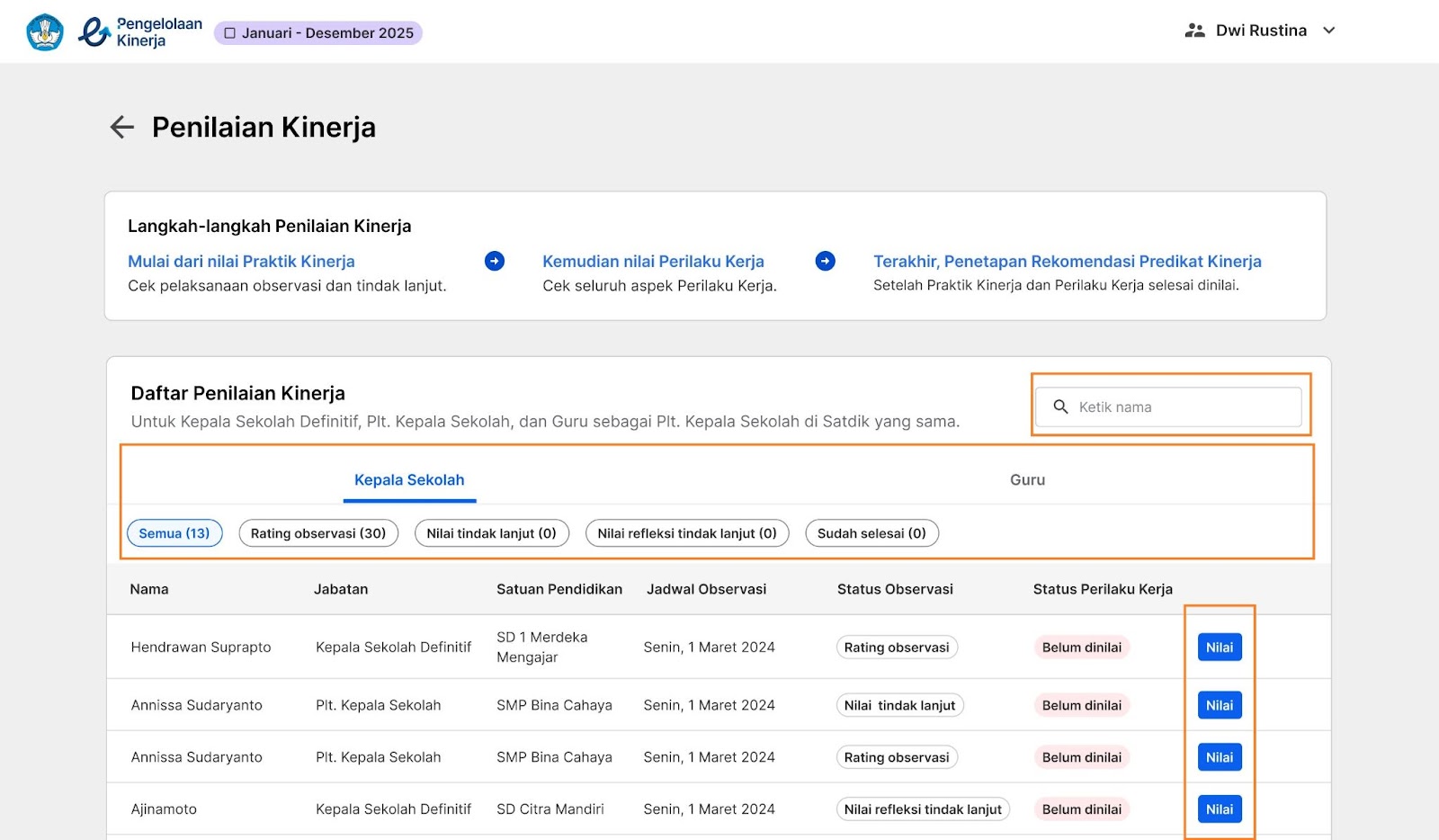Image resolution: width=1439 pixels, height=840 pixels.
Task: Click the Pengelolaan Kinerja logo
Action: 140,32
